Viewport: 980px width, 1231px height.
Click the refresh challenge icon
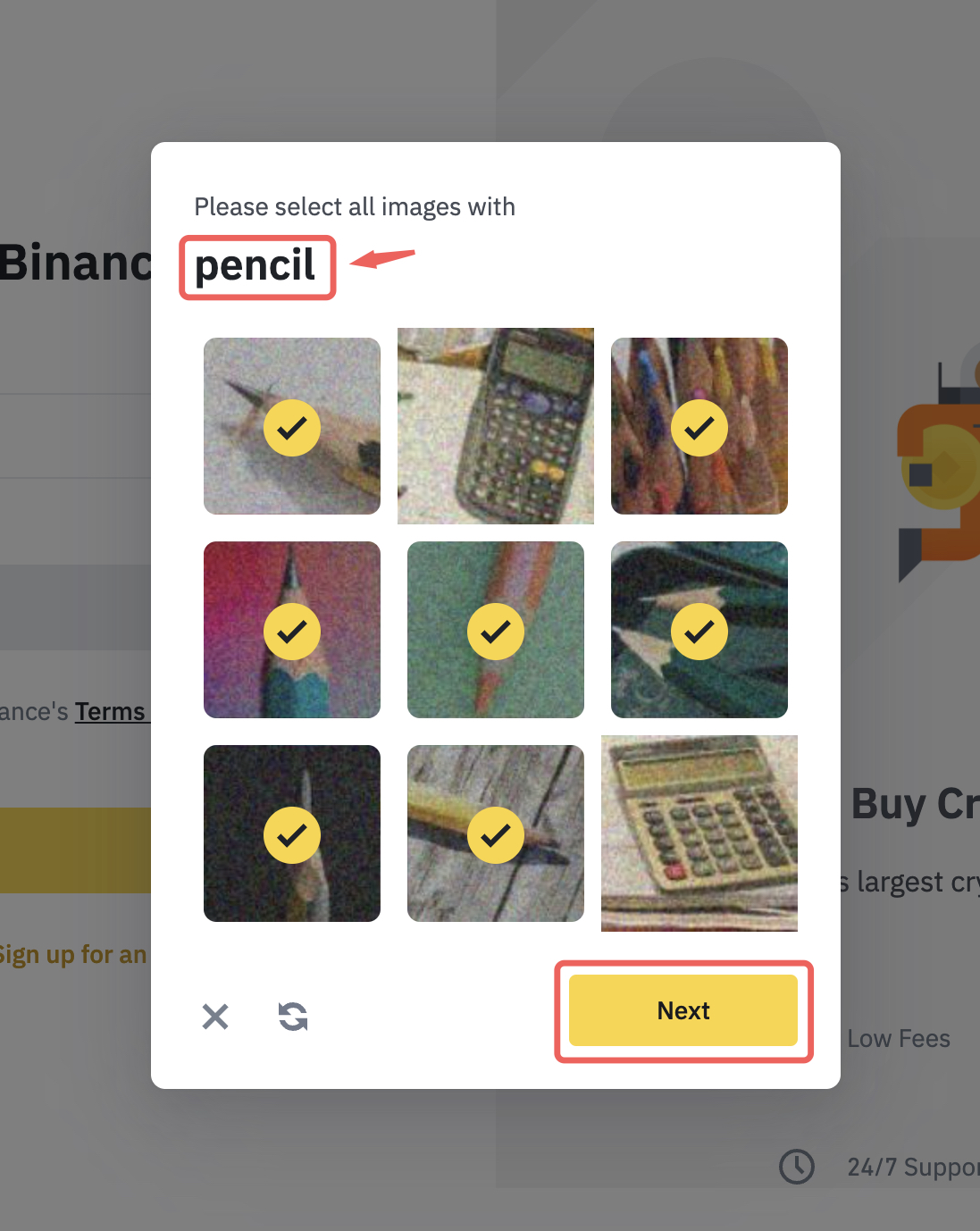click(x=293, y=1016)
